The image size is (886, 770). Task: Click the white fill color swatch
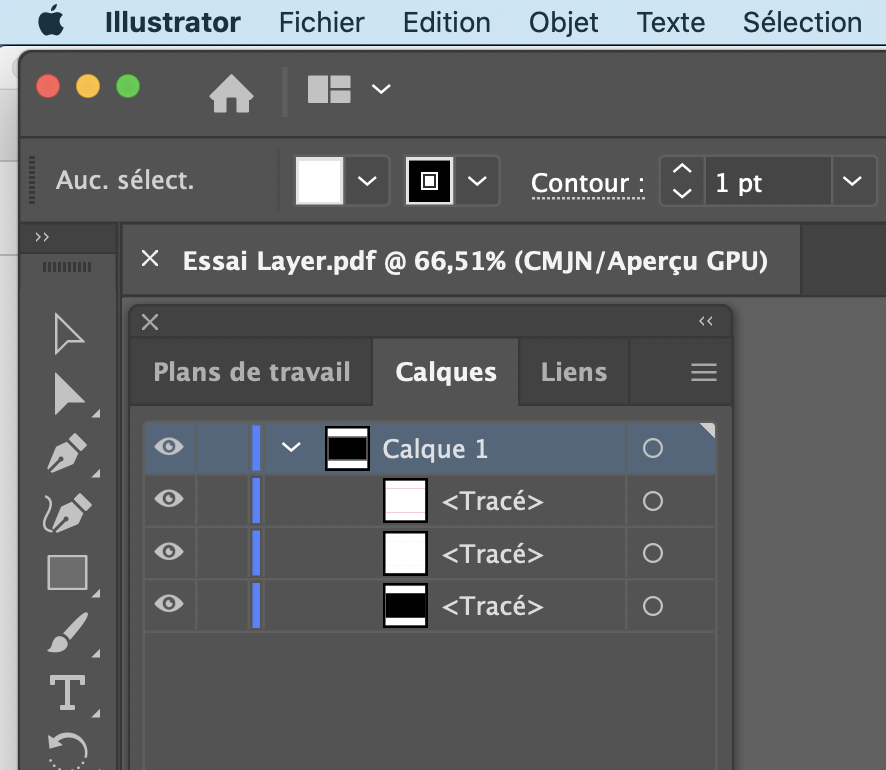click(x=319, y=181)
